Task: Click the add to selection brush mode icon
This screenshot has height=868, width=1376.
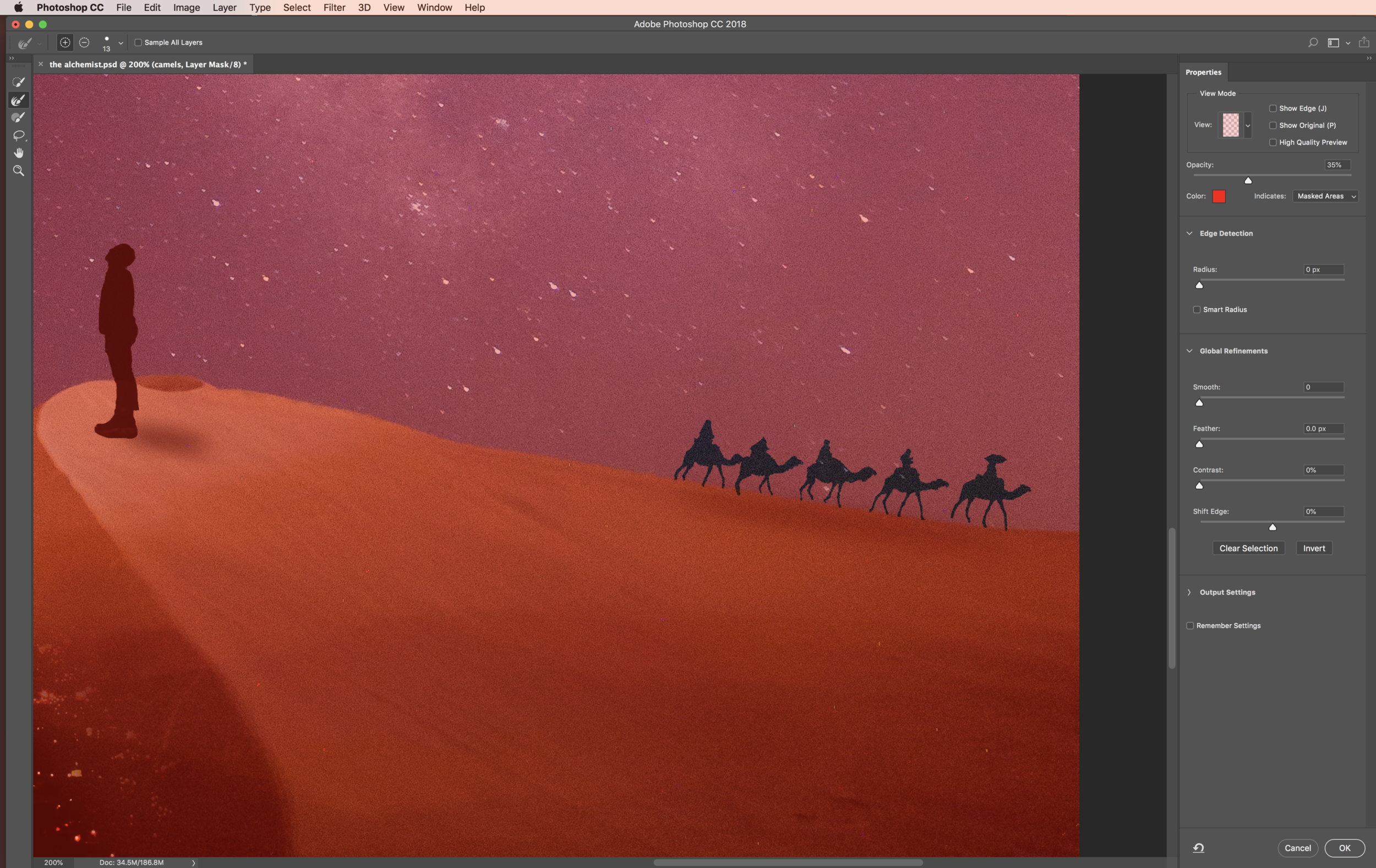Action: (65, 42)
